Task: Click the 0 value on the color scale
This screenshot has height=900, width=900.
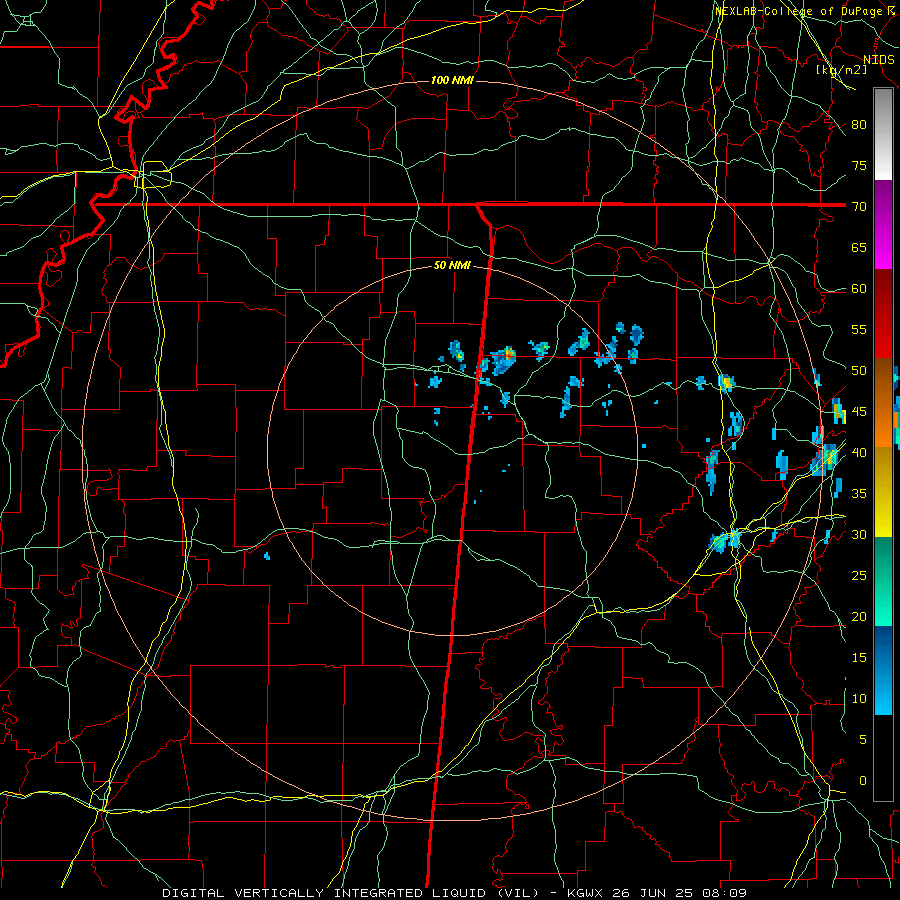Action: pos(862,781)
